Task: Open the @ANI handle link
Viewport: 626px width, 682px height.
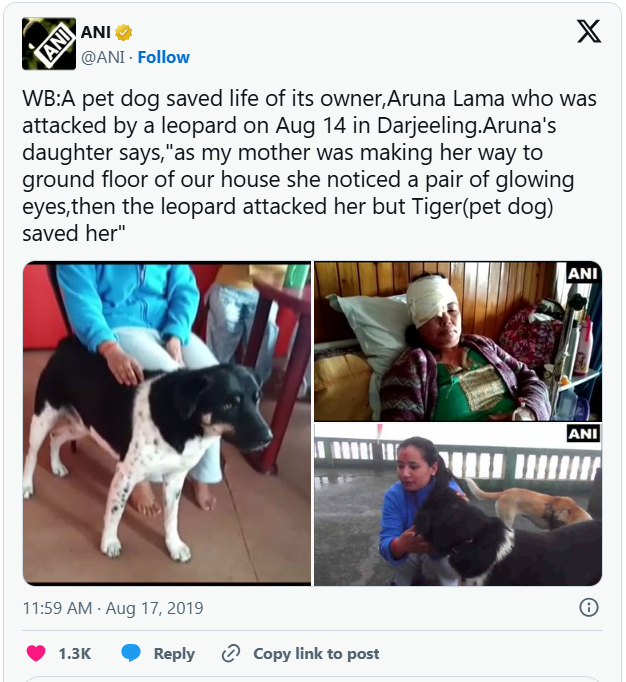Action: click(x=103, y=57)
